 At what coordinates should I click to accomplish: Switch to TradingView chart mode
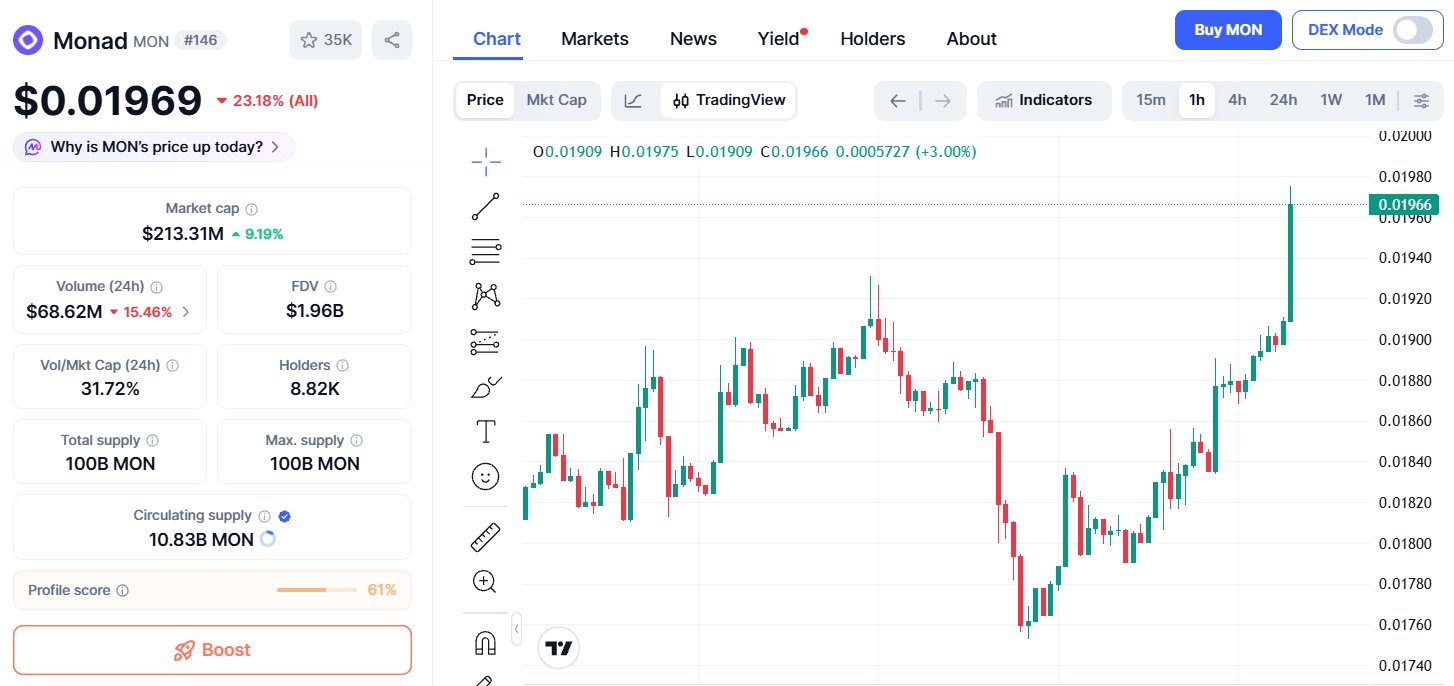pos(729,100)
